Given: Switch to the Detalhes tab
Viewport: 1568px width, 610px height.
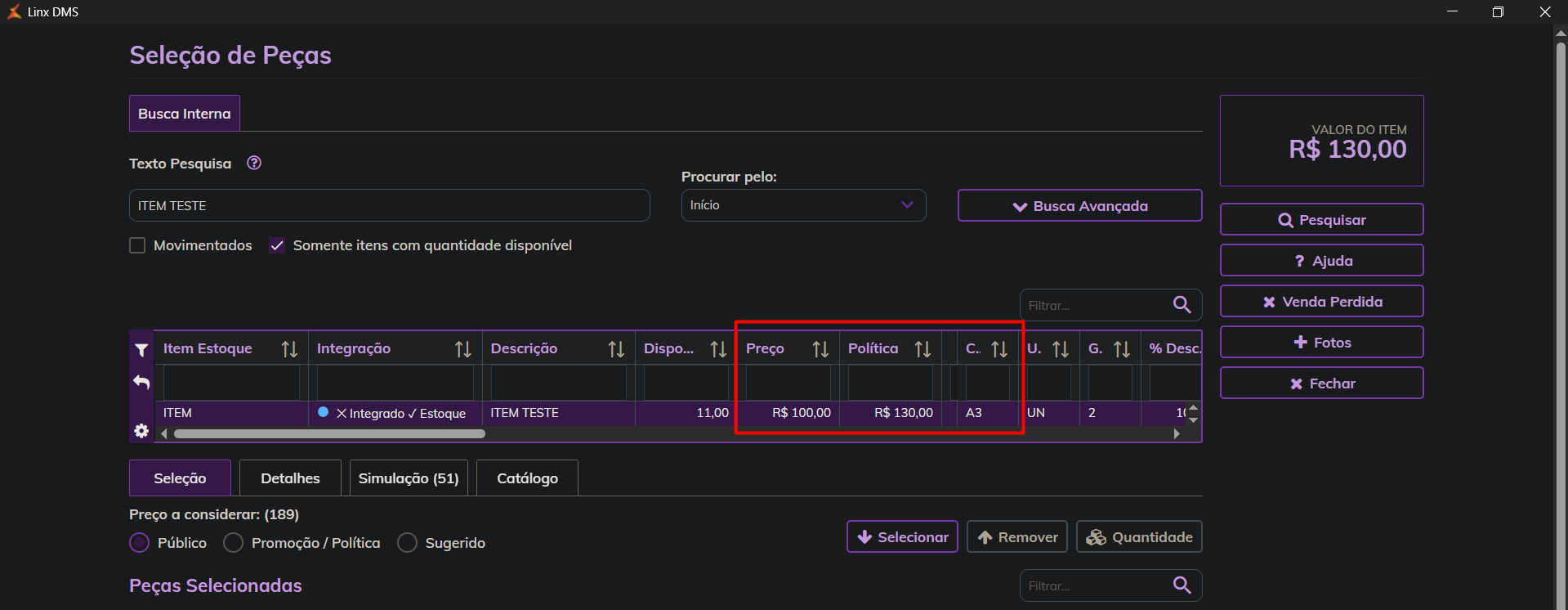Looking at the screenshot, I should tap(290, 478).
